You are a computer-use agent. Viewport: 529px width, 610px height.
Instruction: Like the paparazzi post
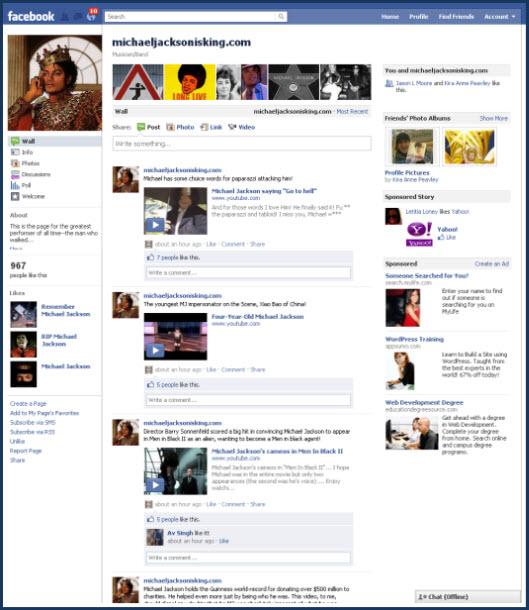(x=211, y=244)
